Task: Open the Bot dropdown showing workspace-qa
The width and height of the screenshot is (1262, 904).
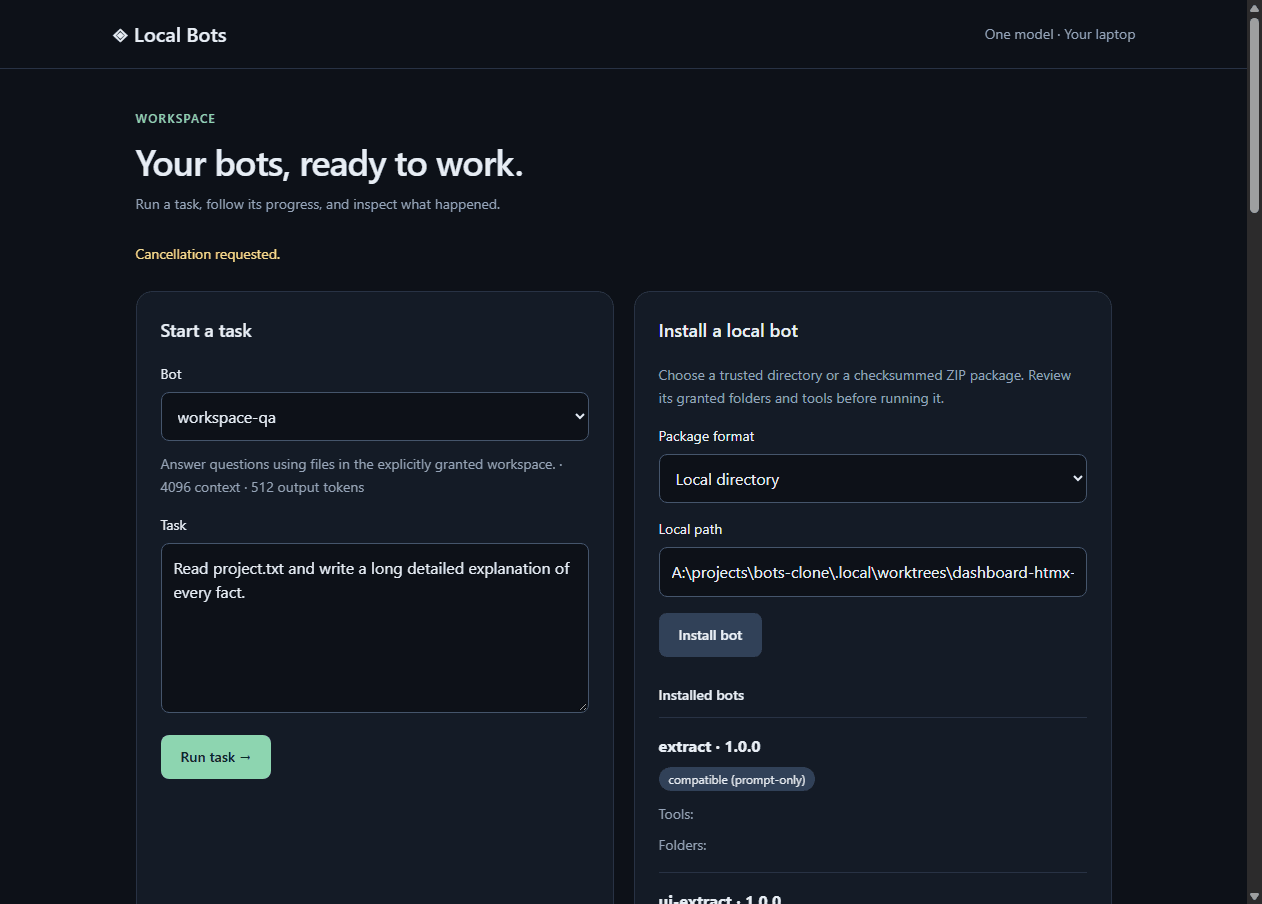Action: tap(374, 417)
